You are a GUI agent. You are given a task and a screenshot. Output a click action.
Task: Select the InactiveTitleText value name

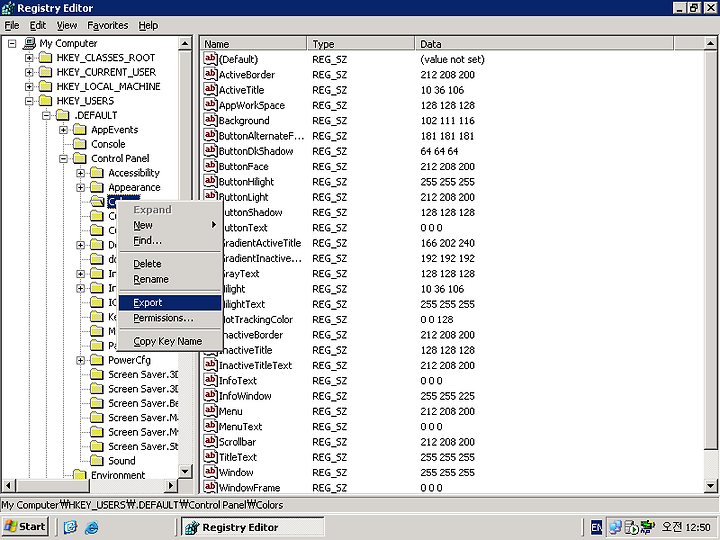pyautogui.click(x=255, y=366)
